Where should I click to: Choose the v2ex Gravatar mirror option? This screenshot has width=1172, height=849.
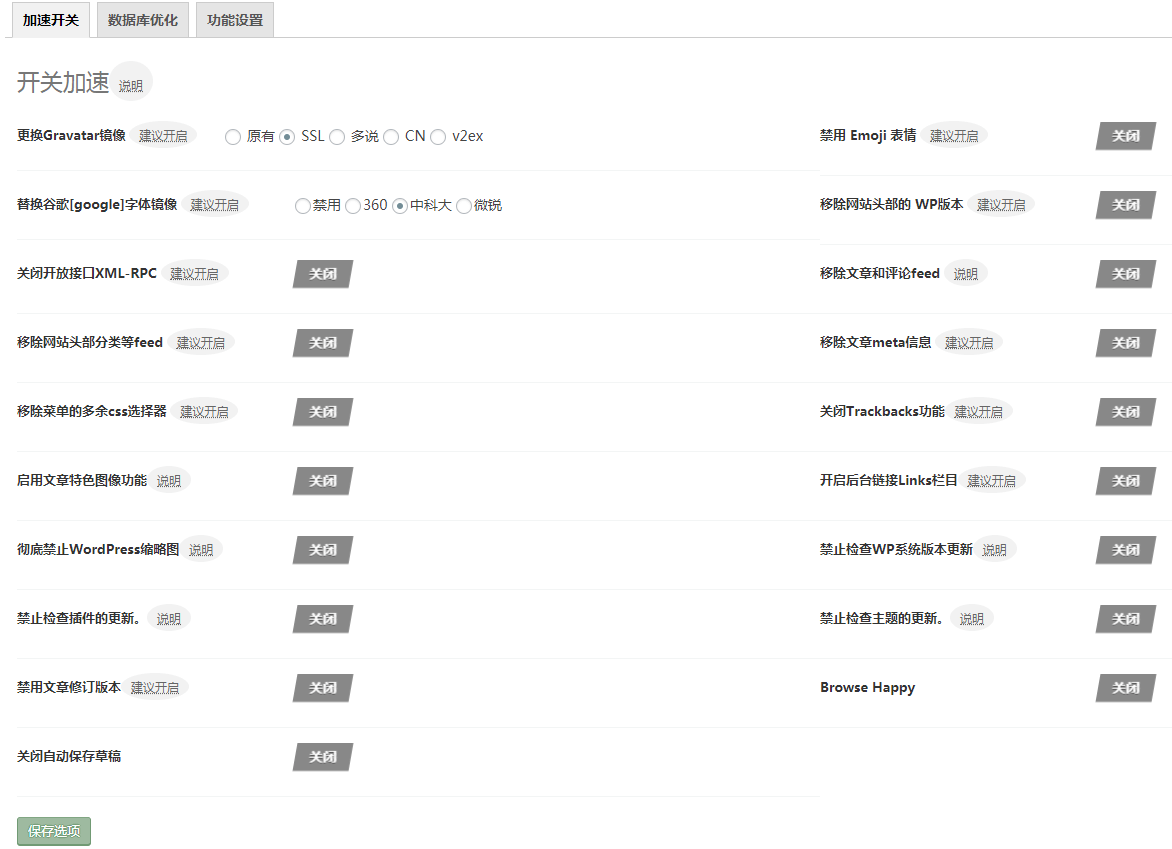coord(438,137)
